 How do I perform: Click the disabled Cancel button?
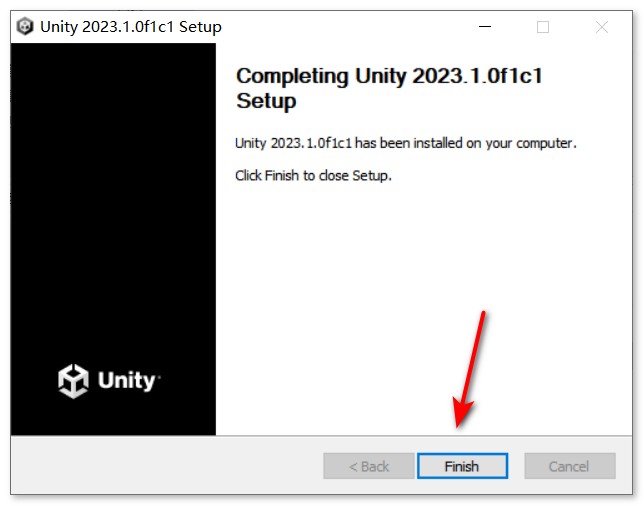point(570,466)
